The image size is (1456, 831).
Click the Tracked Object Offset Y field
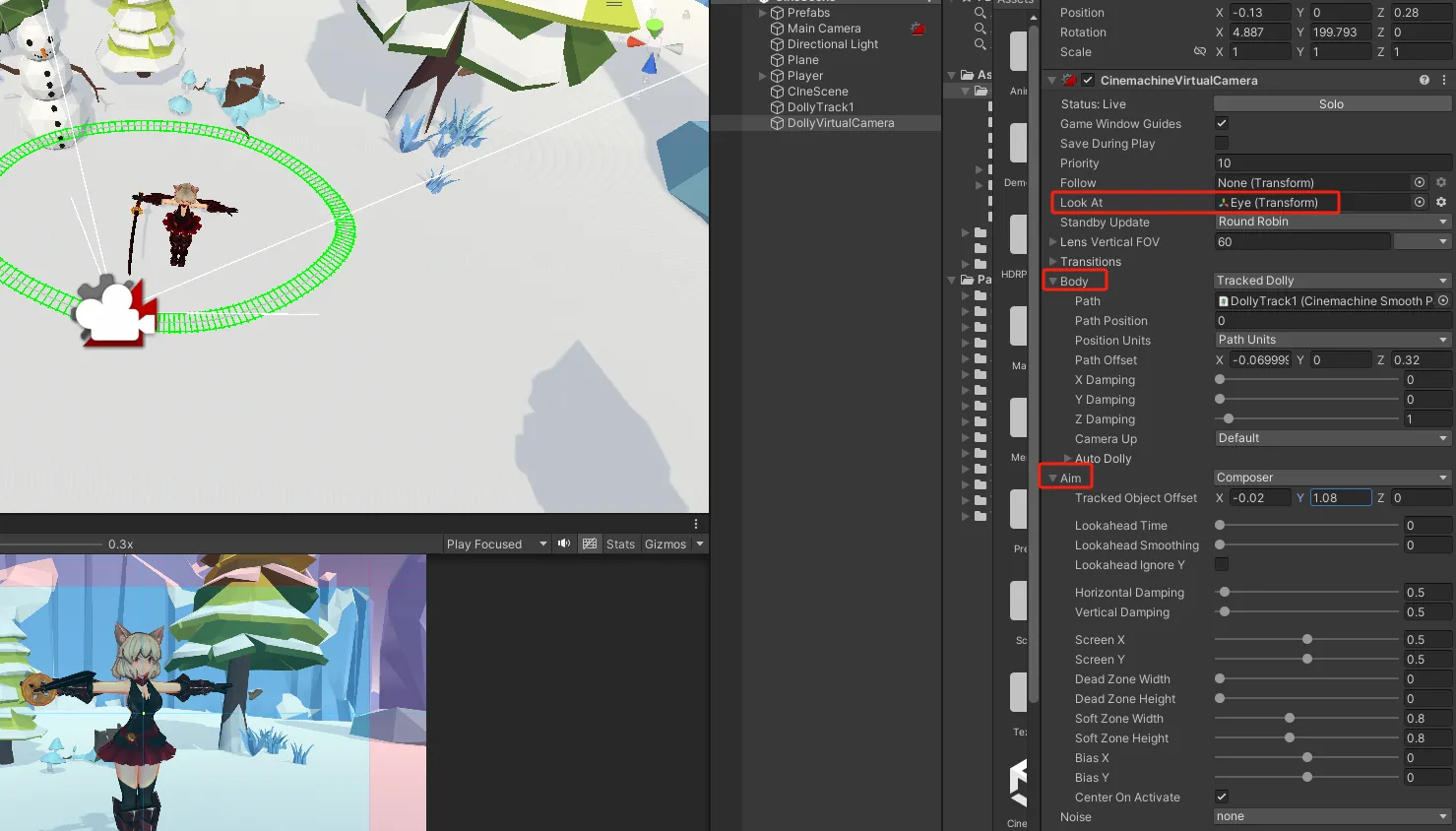coord(1340,497)
